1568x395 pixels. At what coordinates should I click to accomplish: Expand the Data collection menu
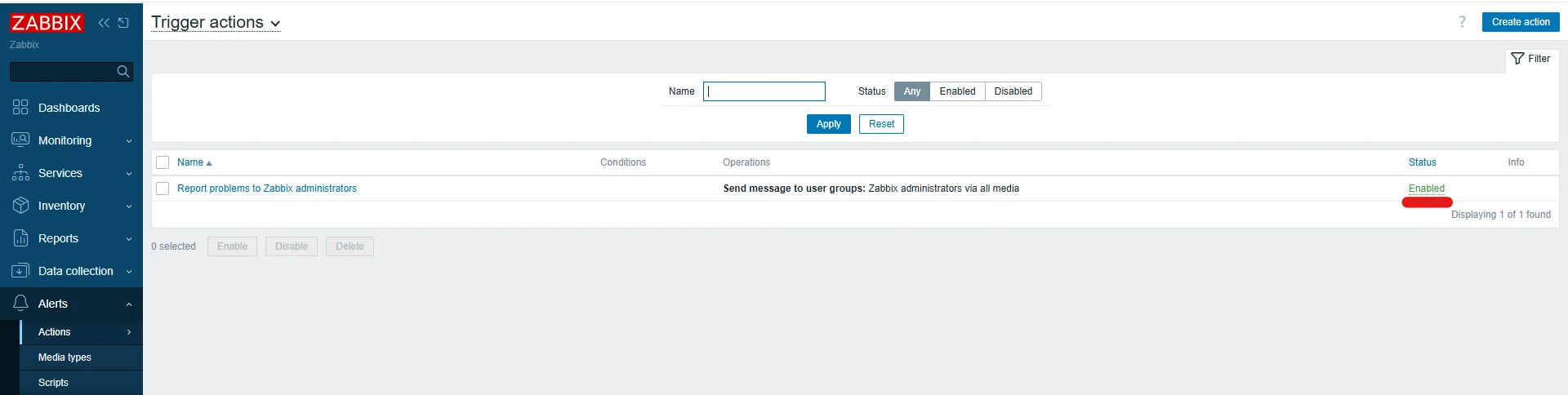pyautogui.click(x=71, y=271)
